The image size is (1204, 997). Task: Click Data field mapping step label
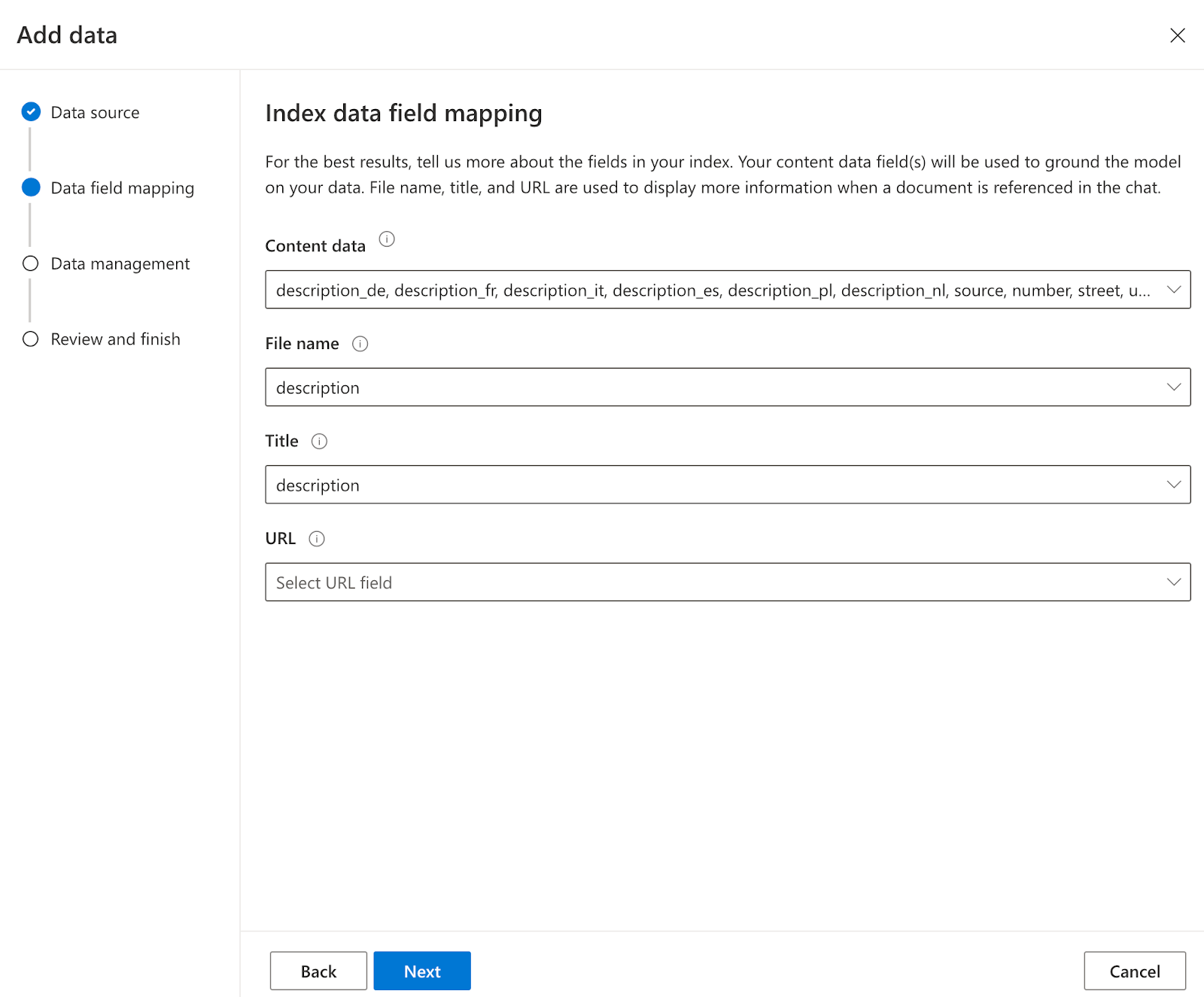[122, 188]
